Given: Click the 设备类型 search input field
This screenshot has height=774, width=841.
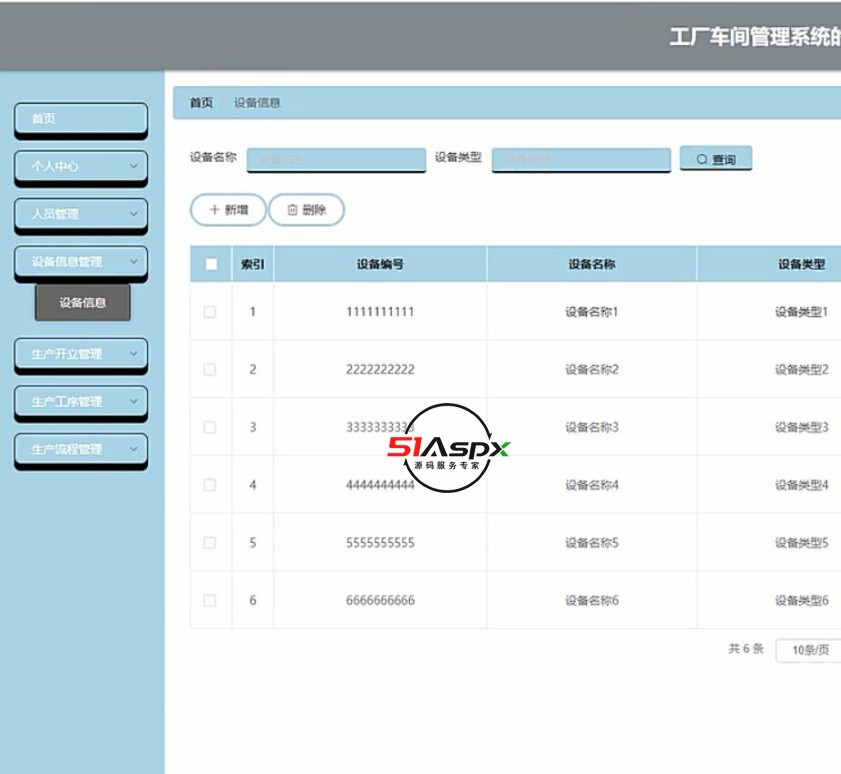Looking at the screenshot, I should pos(581,159).
